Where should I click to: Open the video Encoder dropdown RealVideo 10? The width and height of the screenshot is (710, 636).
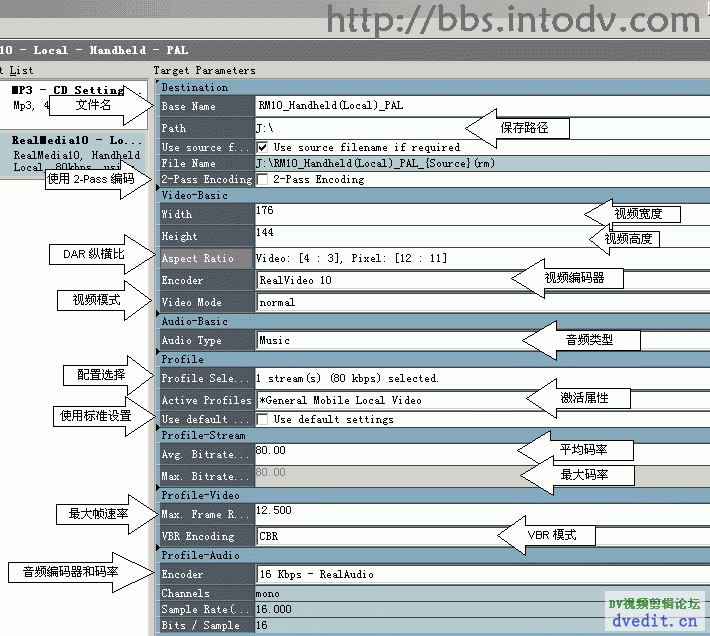tap(482, 281)
